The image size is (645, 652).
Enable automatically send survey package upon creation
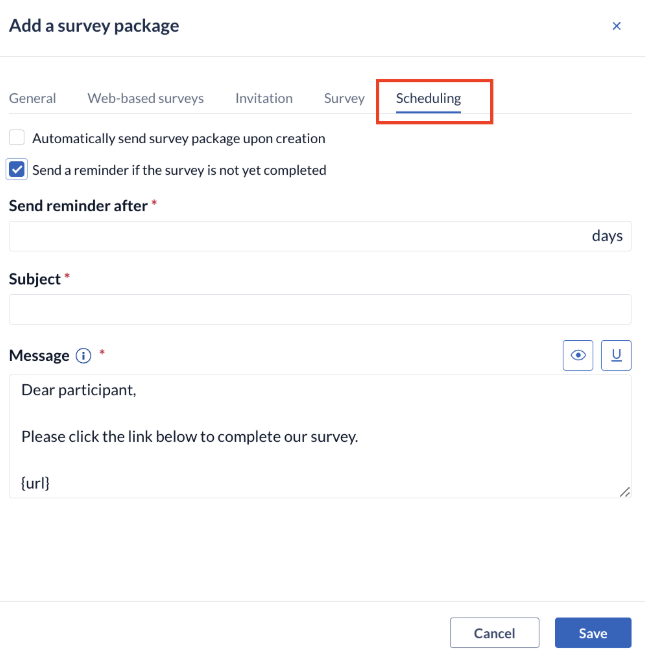(x=17, y=138)
